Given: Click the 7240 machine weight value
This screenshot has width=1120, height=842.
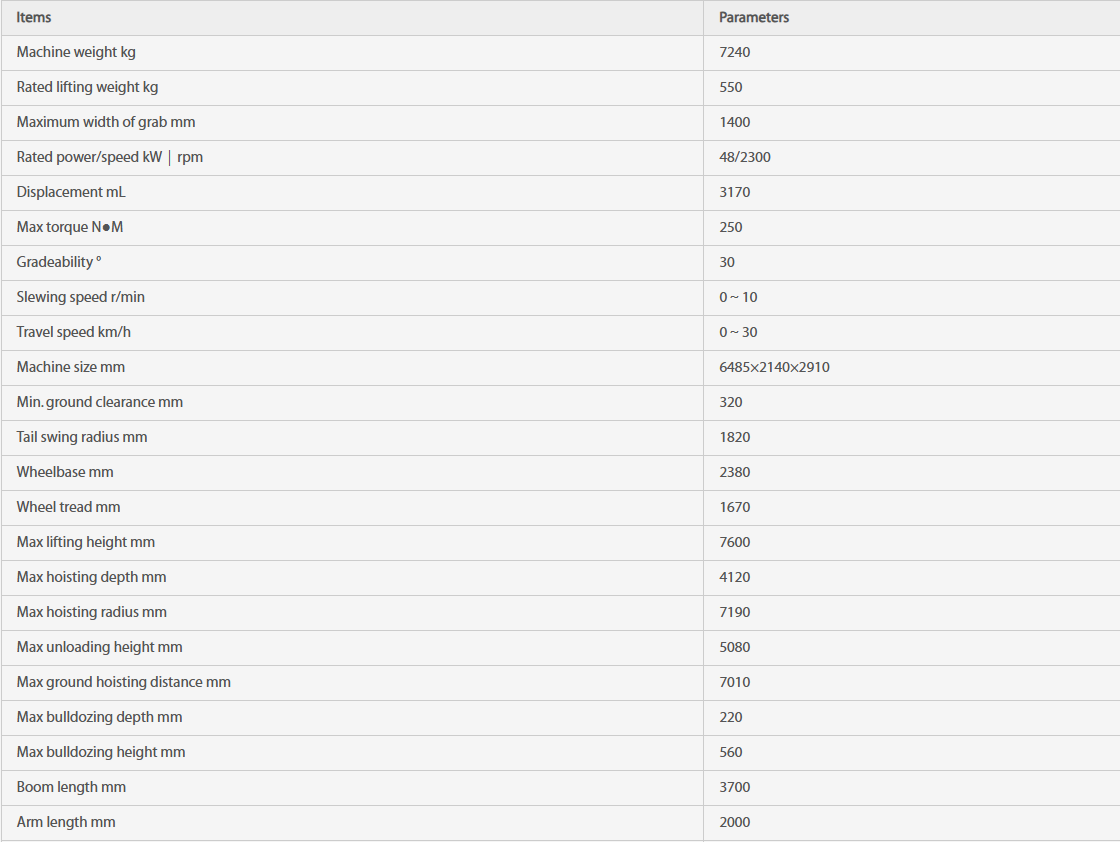Looking at the screenshot, I should click(734, 52).
